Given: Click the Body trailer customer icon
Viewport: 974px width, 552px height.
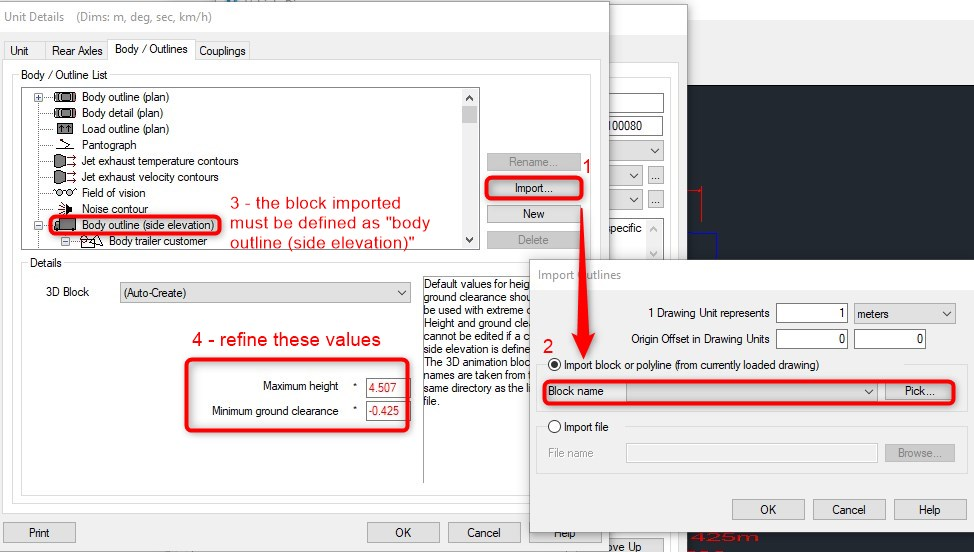Looking at the screenshot, I should (92, 241).
